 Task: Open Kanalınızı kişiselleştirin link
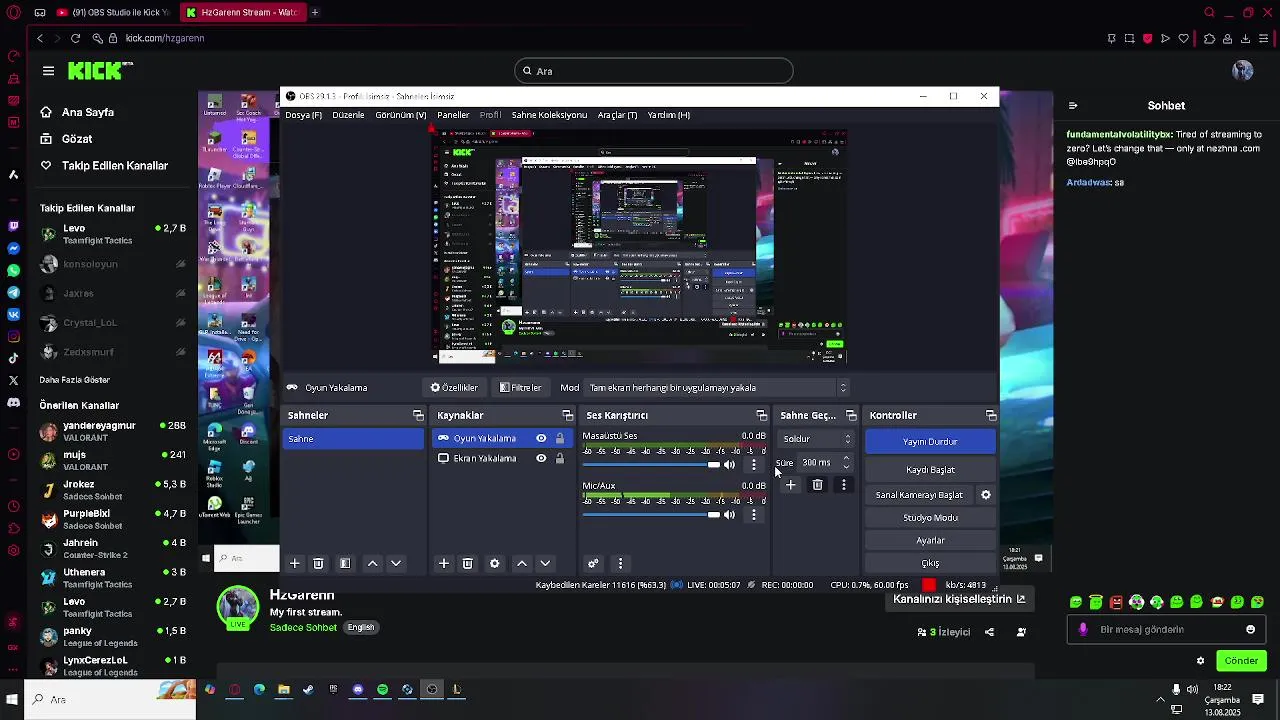coord(959,599)
